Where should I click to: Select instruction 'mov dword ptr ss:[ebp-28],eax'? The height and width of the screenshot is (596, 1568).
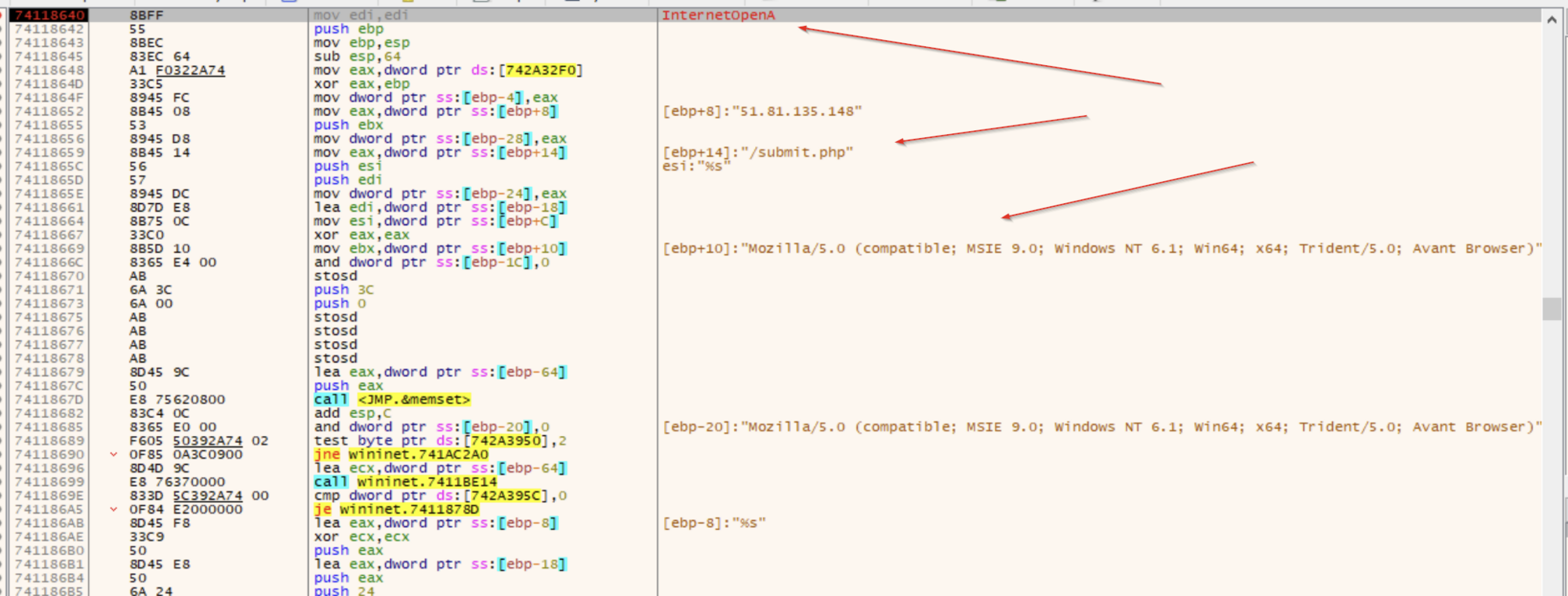(x=440, y=139)
